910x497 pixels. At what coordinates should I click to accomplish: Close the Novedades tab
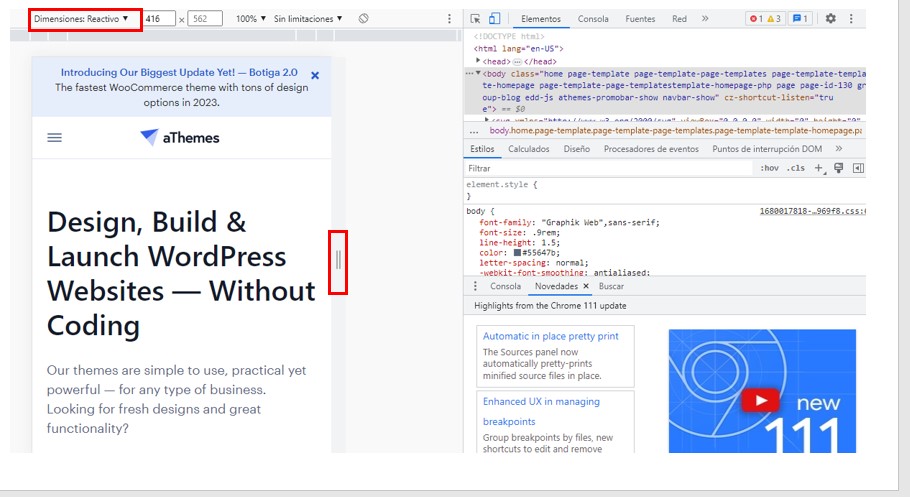tap(586, 286)
